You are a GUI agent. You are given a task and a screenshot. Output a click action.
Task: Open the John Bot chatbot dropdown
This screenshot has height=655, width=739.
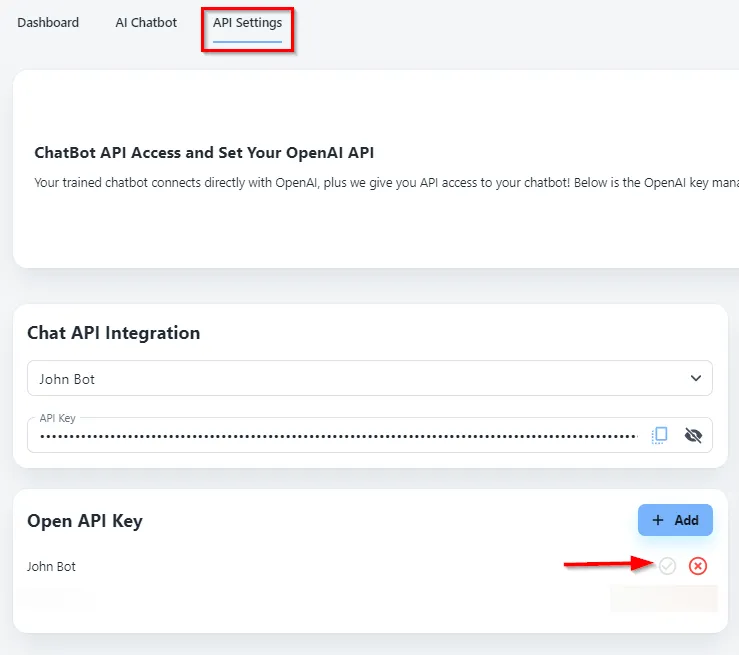coord(370,378)
